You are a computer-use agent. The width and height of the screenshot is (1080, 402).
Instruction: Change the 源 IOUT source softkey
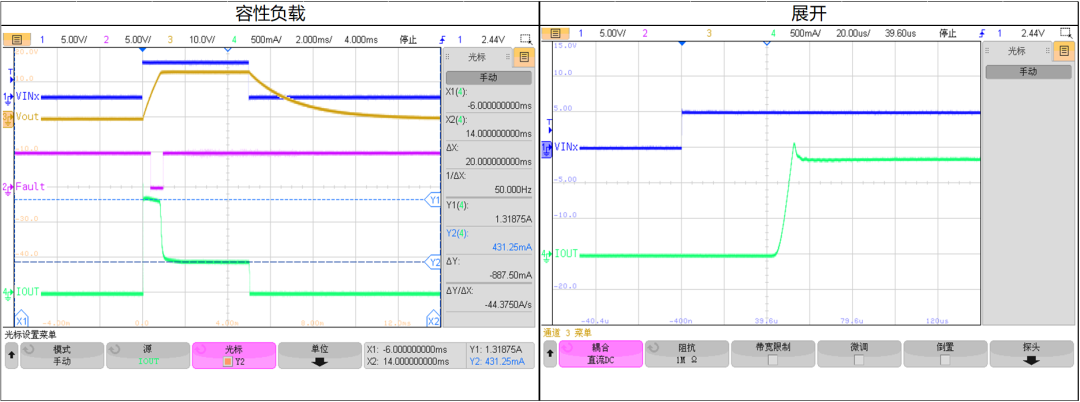click(147, 356)
